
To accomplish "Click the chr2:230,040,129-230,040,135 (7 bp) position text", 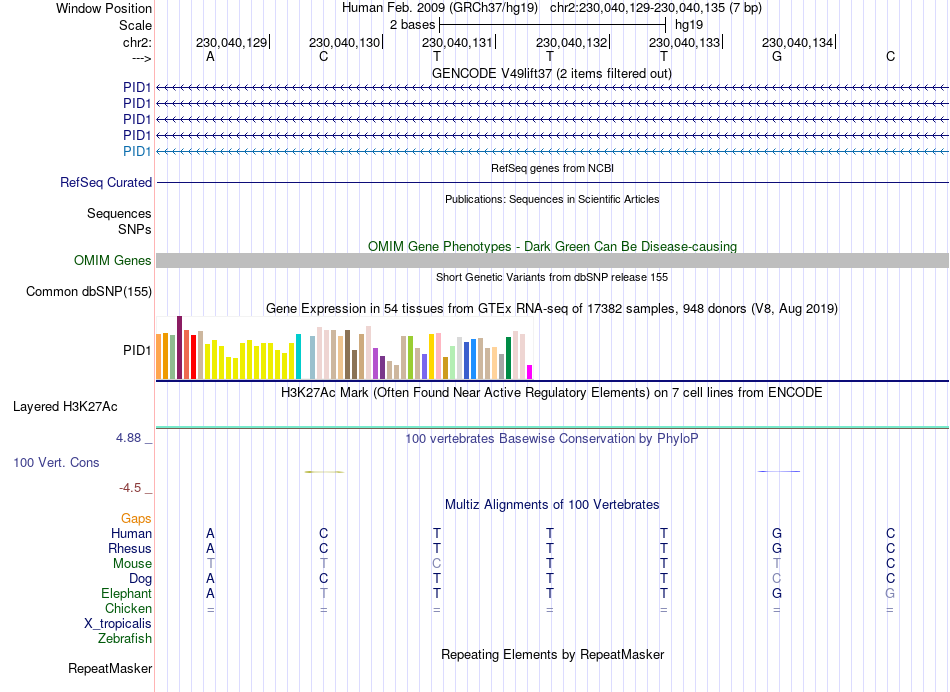I will pyautogui.click(x=656, y=8).
